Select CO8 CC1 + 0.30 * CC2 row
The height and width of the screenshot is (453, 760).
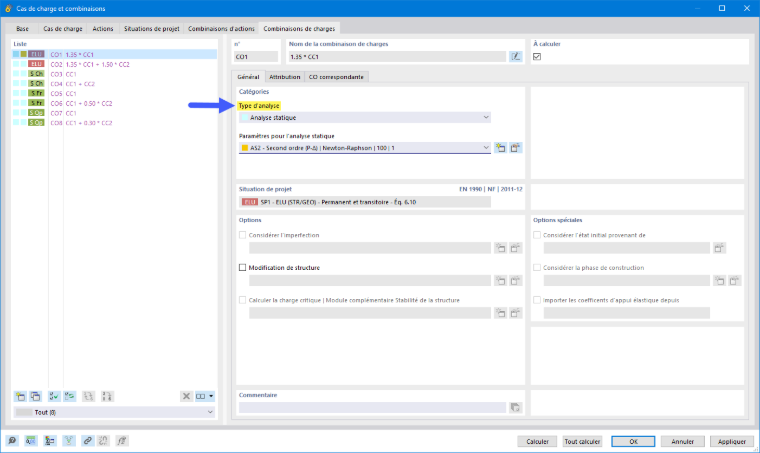[x=114, y=123]
